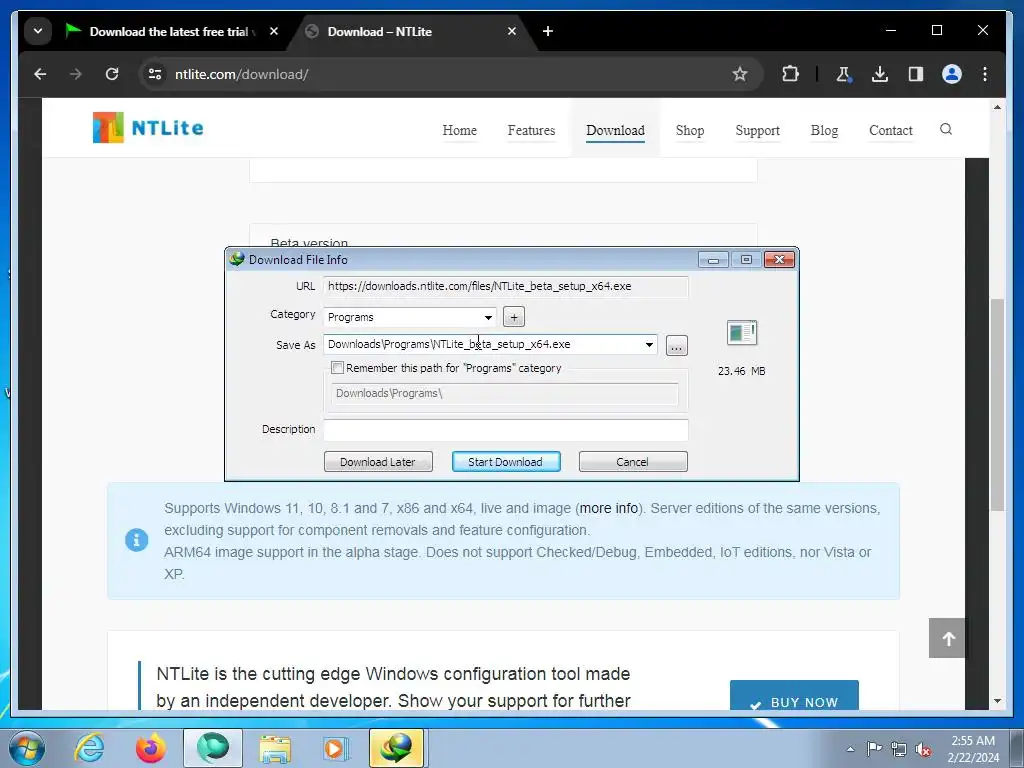Switch to Internet Download Manager in taskbar

pos(398,748)
